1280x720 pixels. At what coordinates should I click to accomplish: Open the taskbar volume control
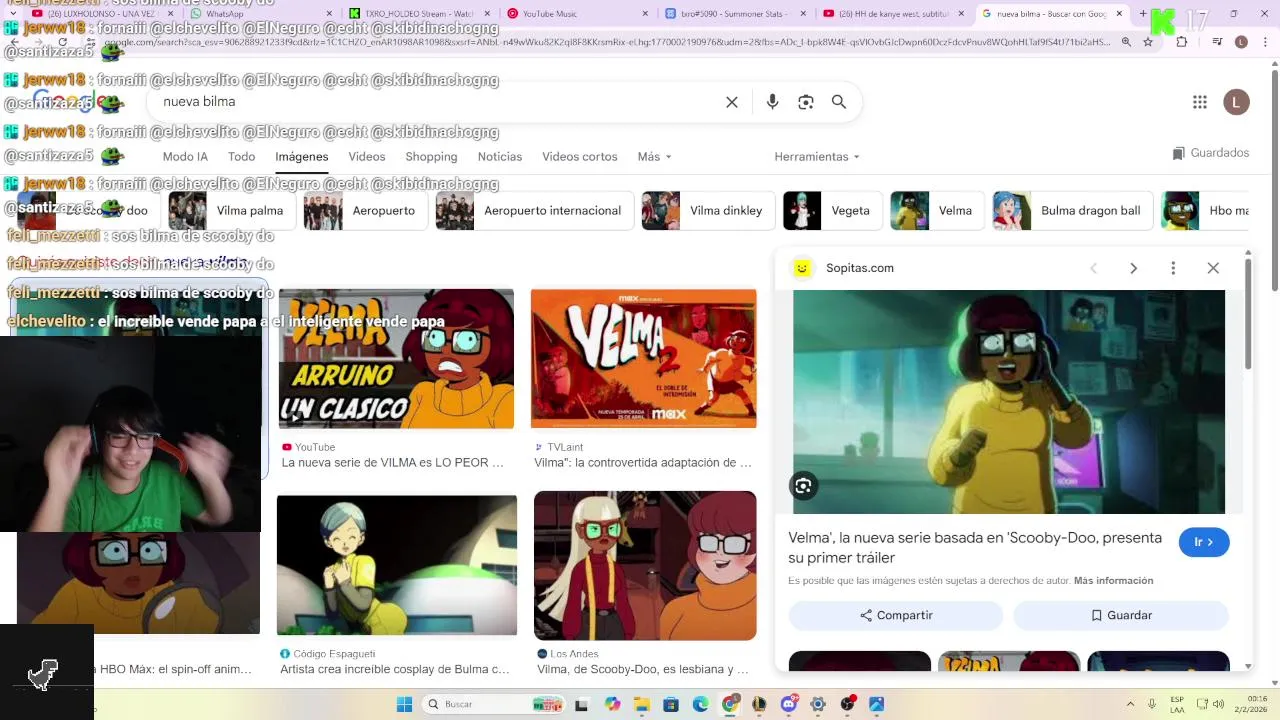coord(1218,704)
